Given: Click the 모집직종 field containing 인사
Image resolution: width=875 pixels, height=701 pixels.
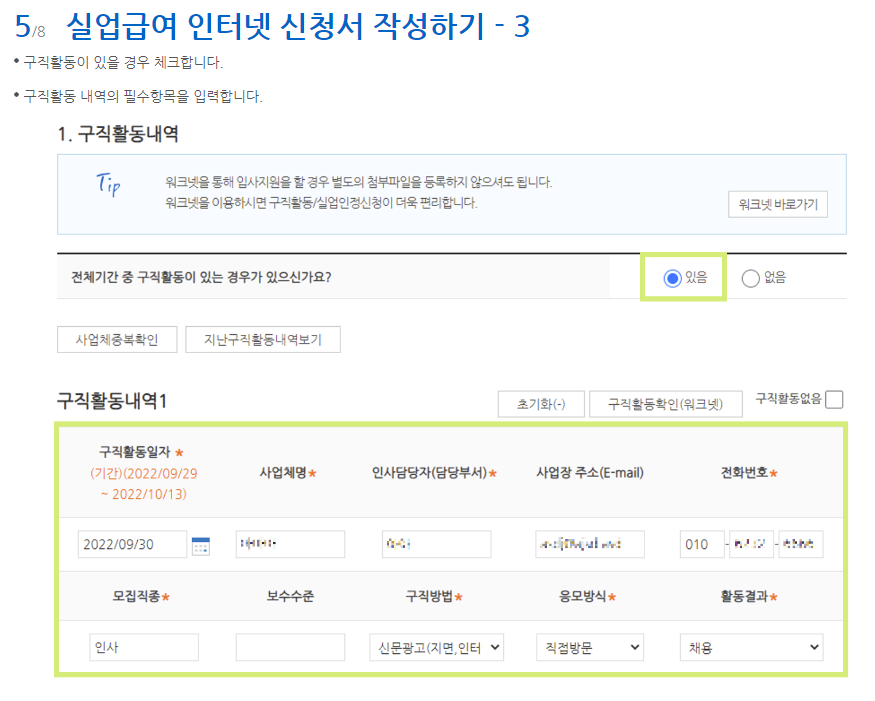Looking at the screenshot, I should coord(144,647).
